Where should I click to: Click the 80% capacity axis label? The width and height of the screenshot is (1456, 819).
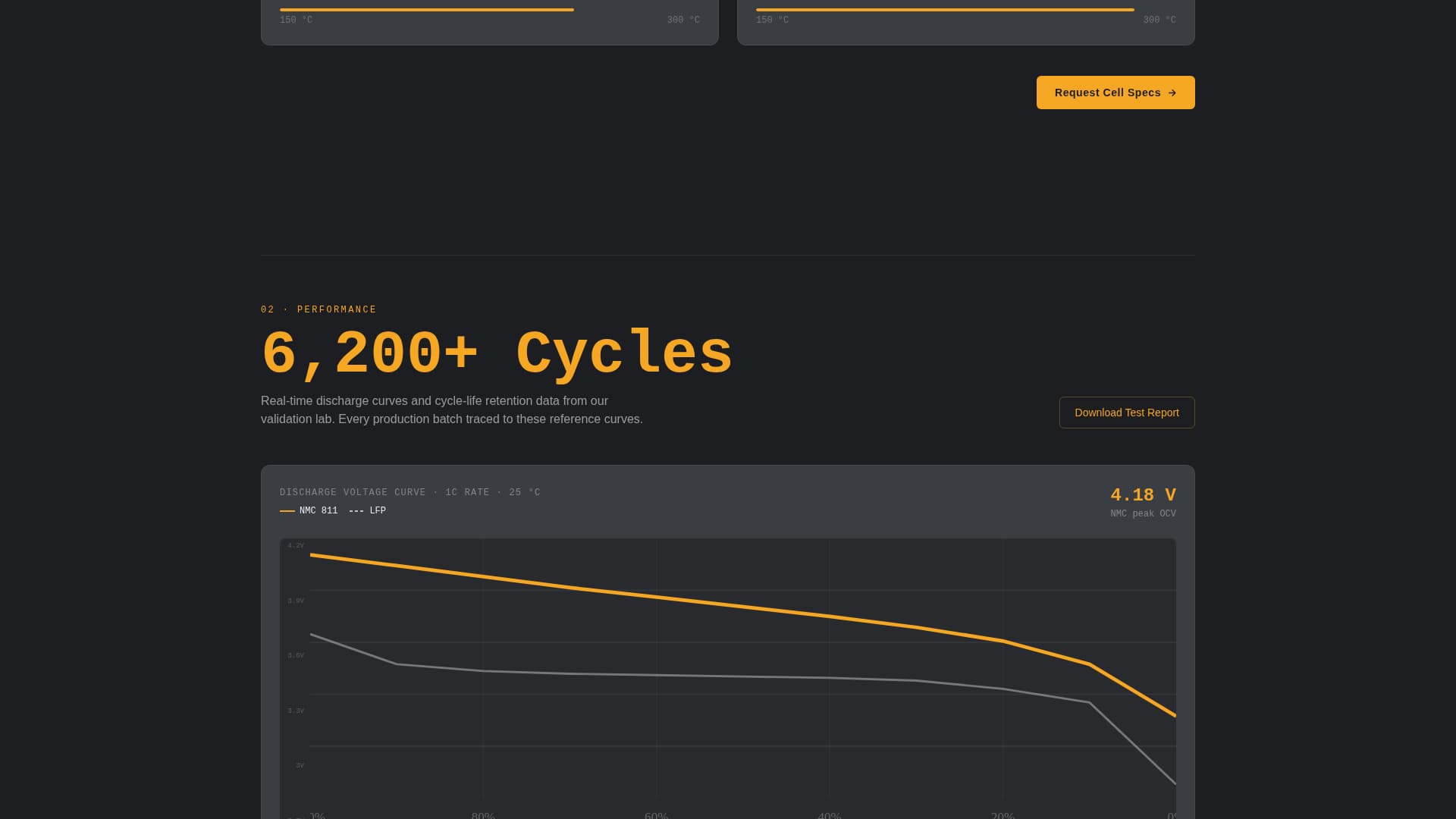tap(482, 815)
